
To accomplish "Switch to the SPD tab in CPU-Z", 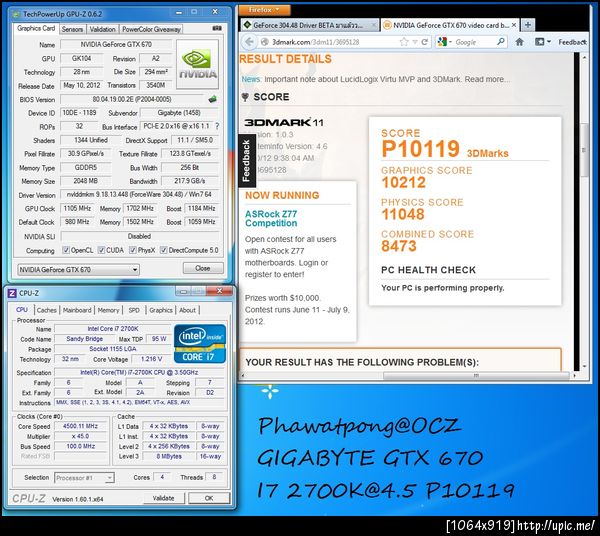I will [x=134, y=310].
